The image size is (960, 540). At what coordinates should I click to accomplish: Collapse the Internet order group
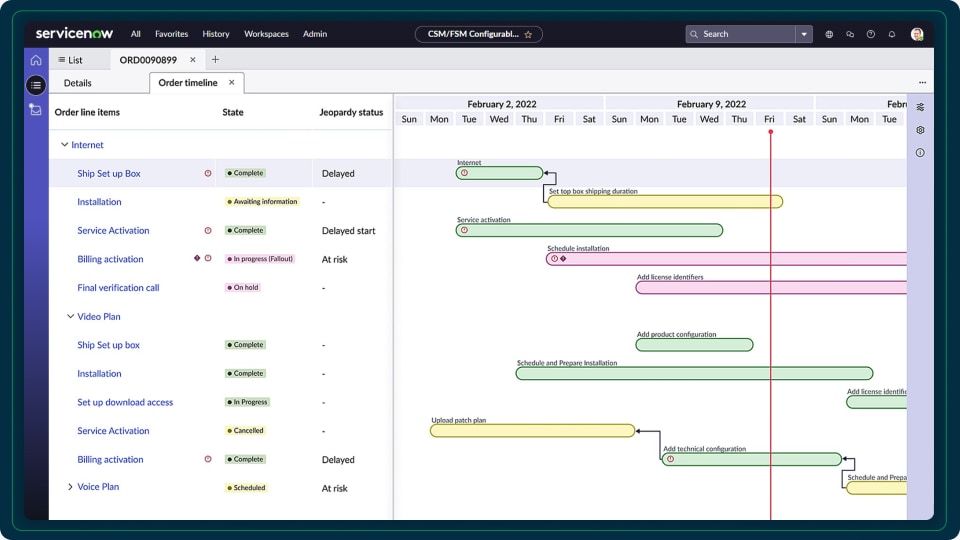(x=65, y=145)
